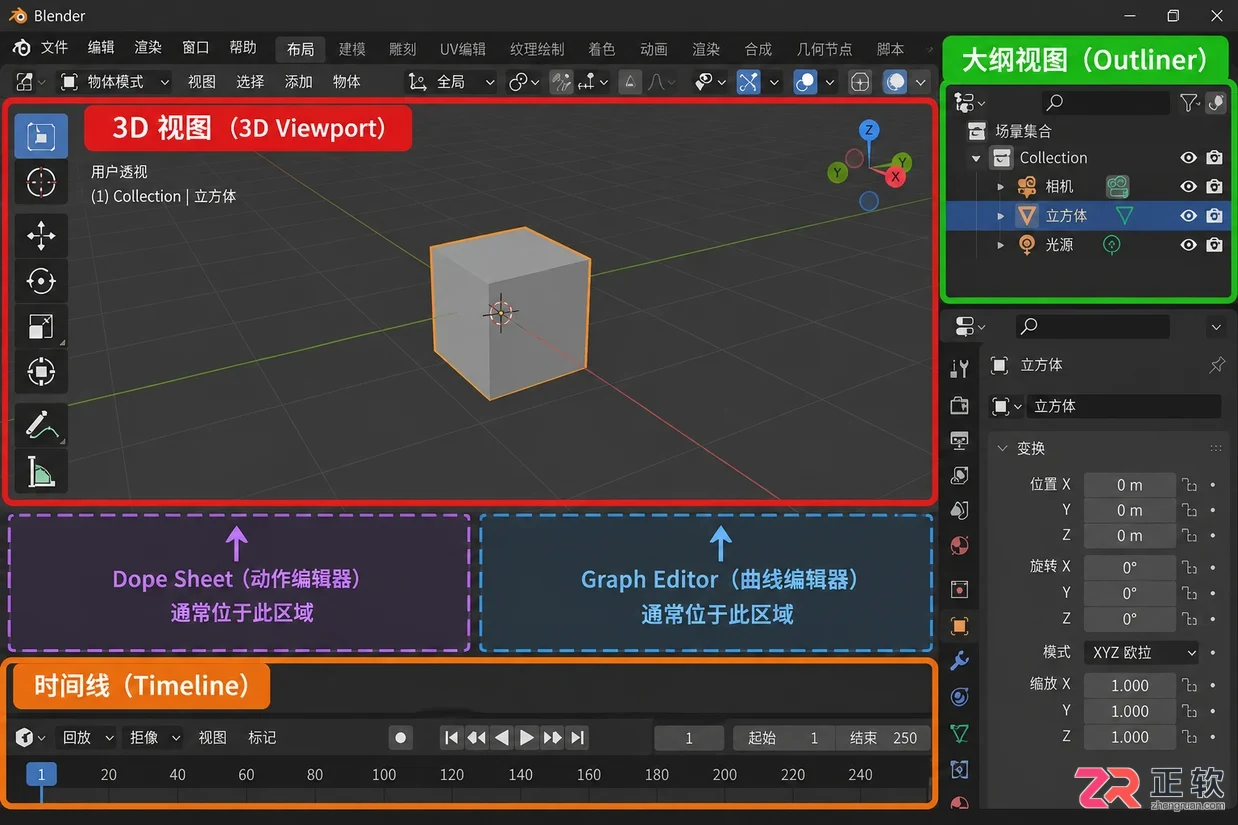The height and width of the screenshot is (825, 1238).
Task: Click frame 100 on the timeline ruler
Action: [384, 775]
